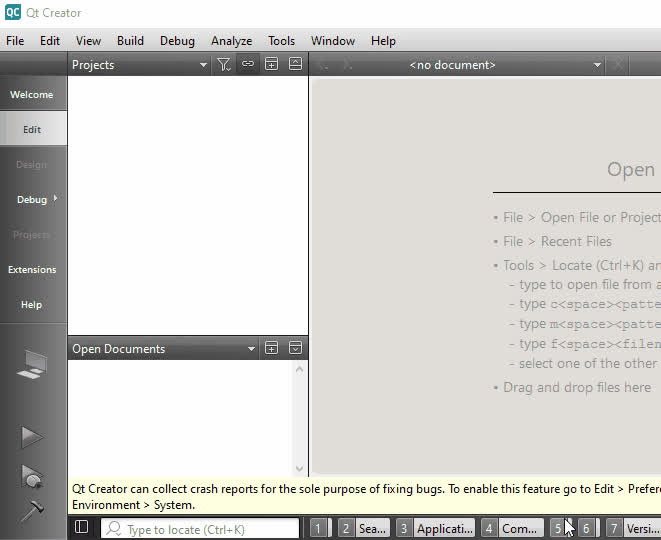Click the Qt Creator title bar logo
The width and height of the screenshot is (661, 540).
click(x=13, y=12)
